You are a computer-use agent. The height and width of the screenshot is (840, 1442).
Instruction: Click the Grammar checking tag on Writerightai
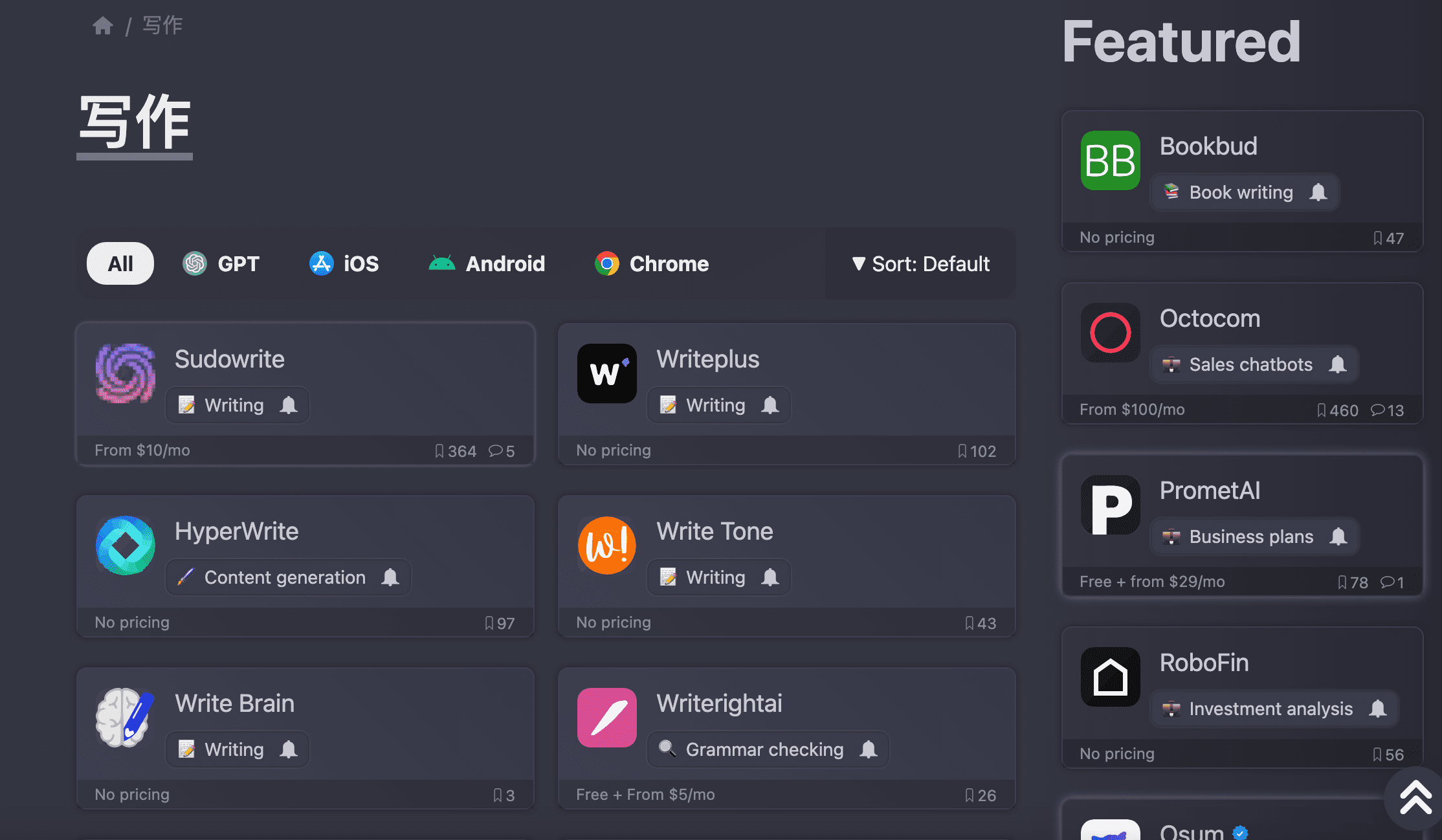[764, 749]
